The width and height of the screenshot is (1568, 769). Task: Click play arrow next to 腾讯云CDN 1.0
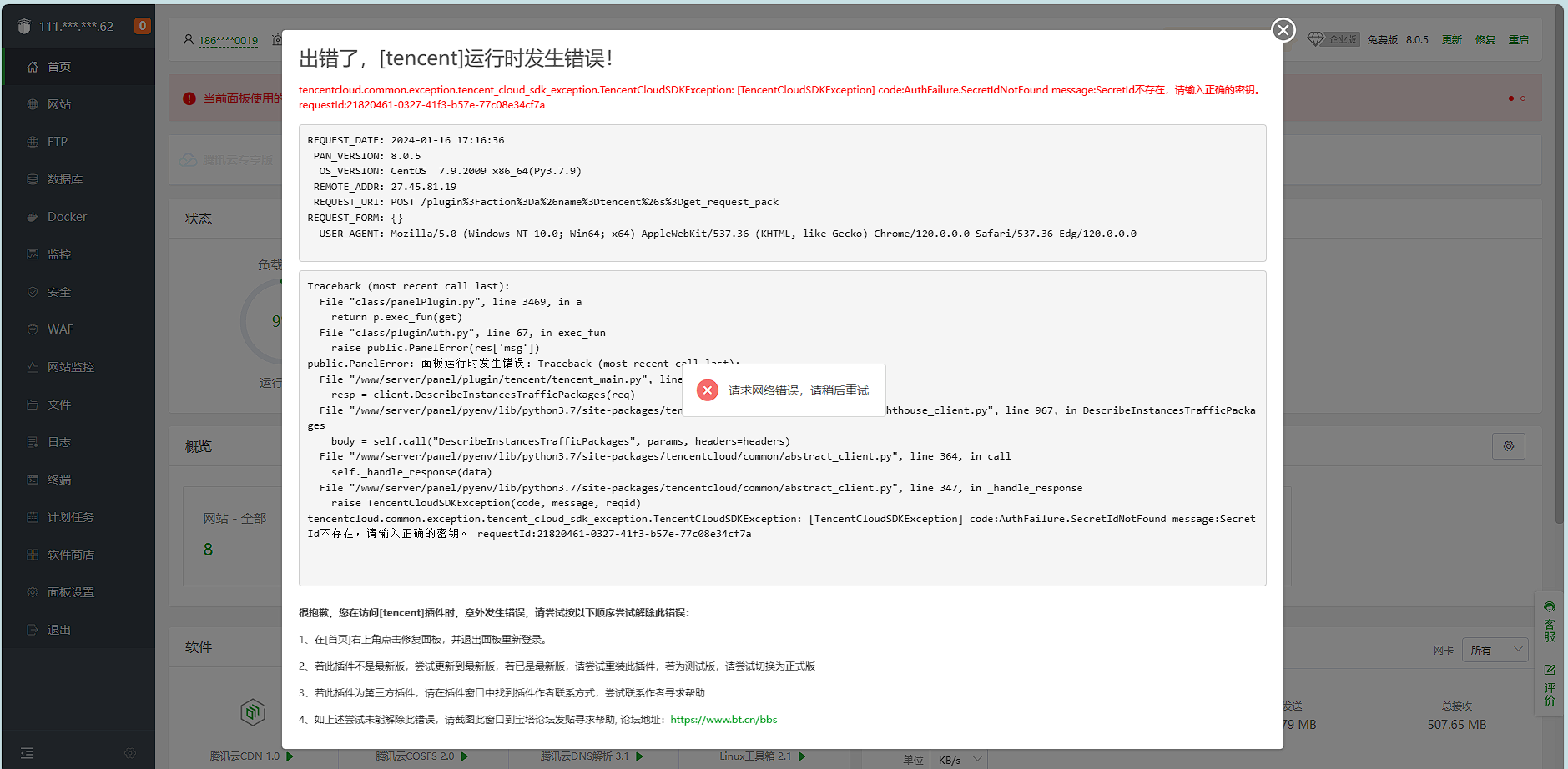coord(290,756)
